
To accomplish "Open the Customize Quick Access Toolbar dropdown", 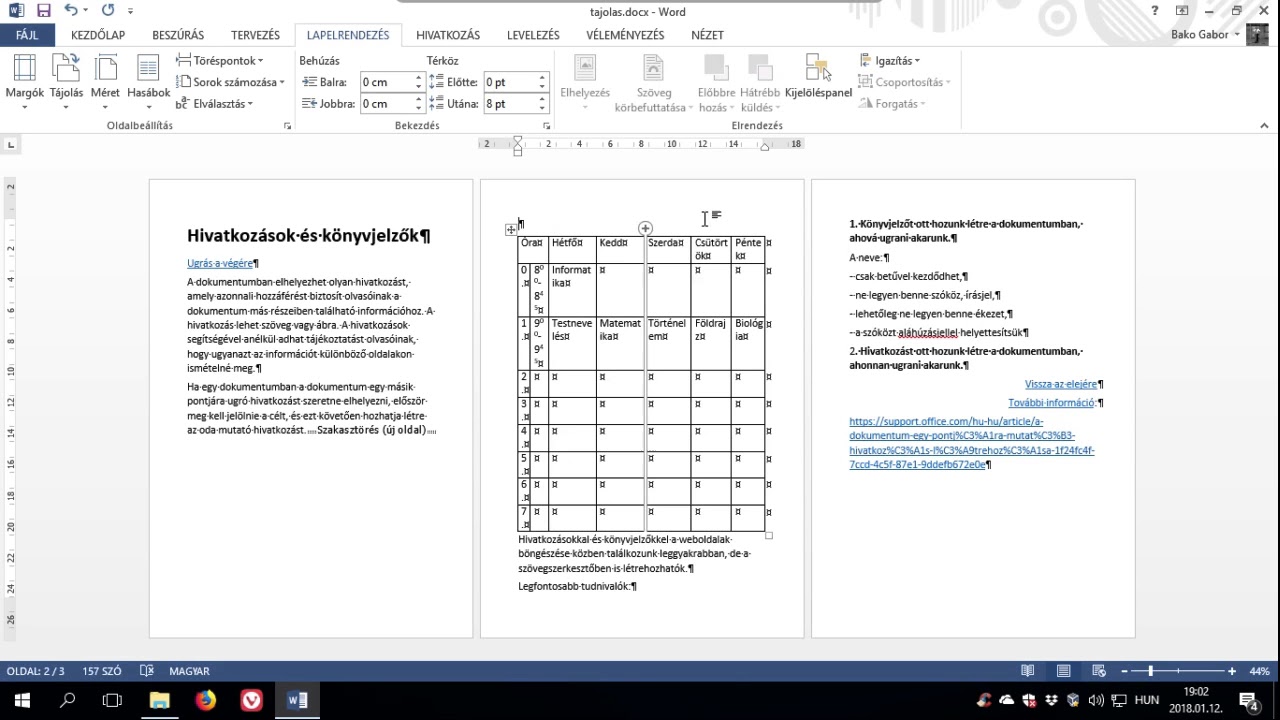I will click(130, 12).
